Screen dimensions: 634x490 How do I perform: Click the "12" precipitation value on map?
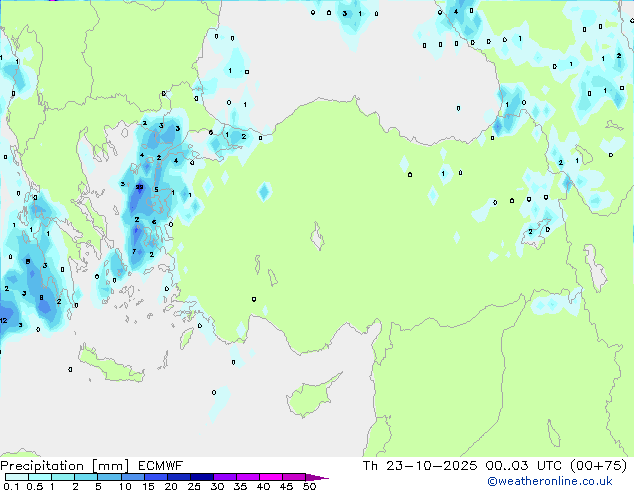coord(3,321)
